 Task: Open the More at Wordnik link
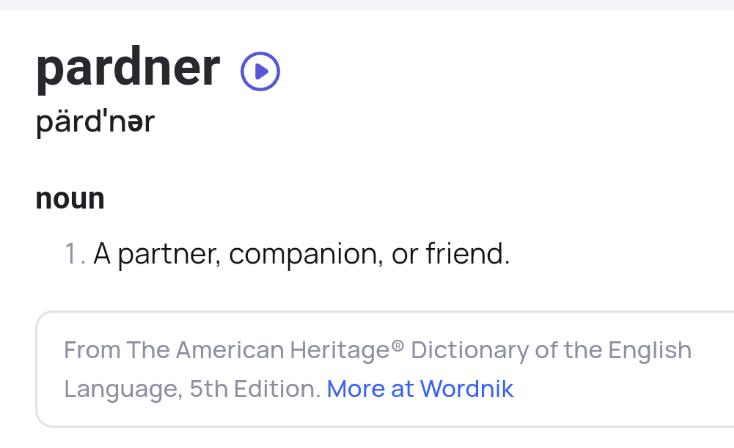(420, 389)
